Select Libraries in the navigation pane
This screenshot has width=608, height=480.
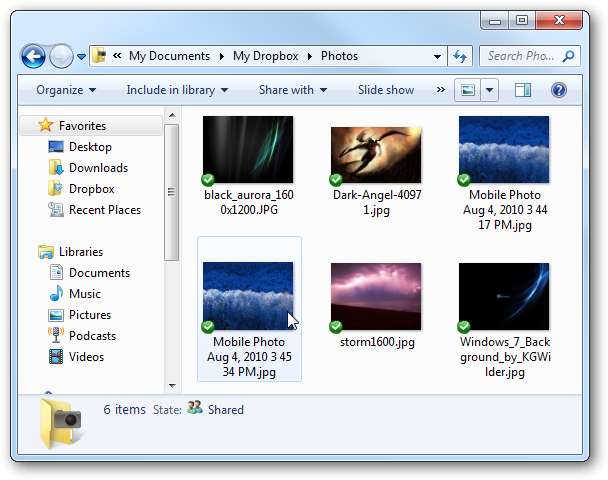(81, 252)
